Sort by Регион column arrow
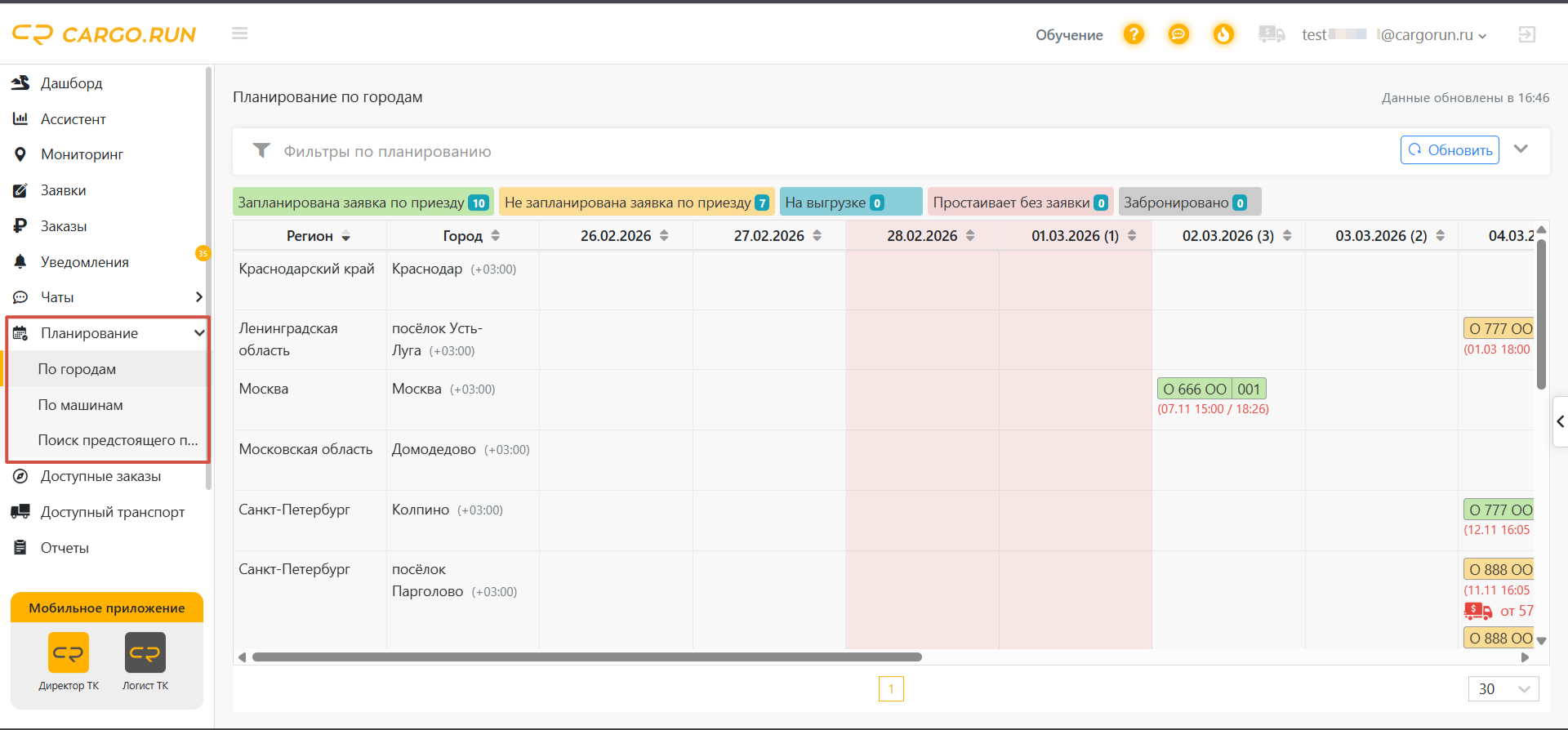The width and height of the screenshot is (1568, 730). (x=346, y=237)
